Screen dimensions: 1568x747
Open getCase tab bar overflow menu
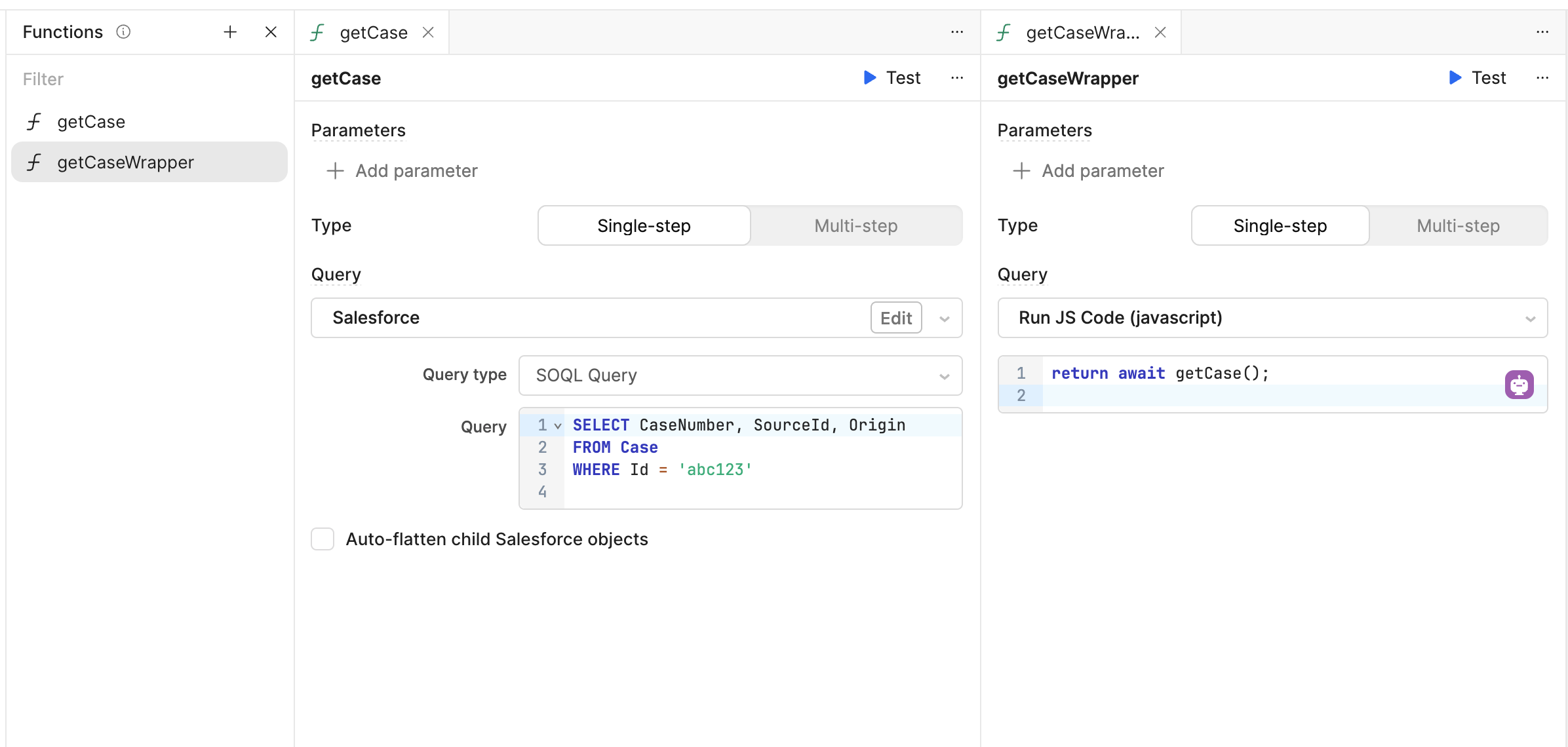click(x=957, y=32)
